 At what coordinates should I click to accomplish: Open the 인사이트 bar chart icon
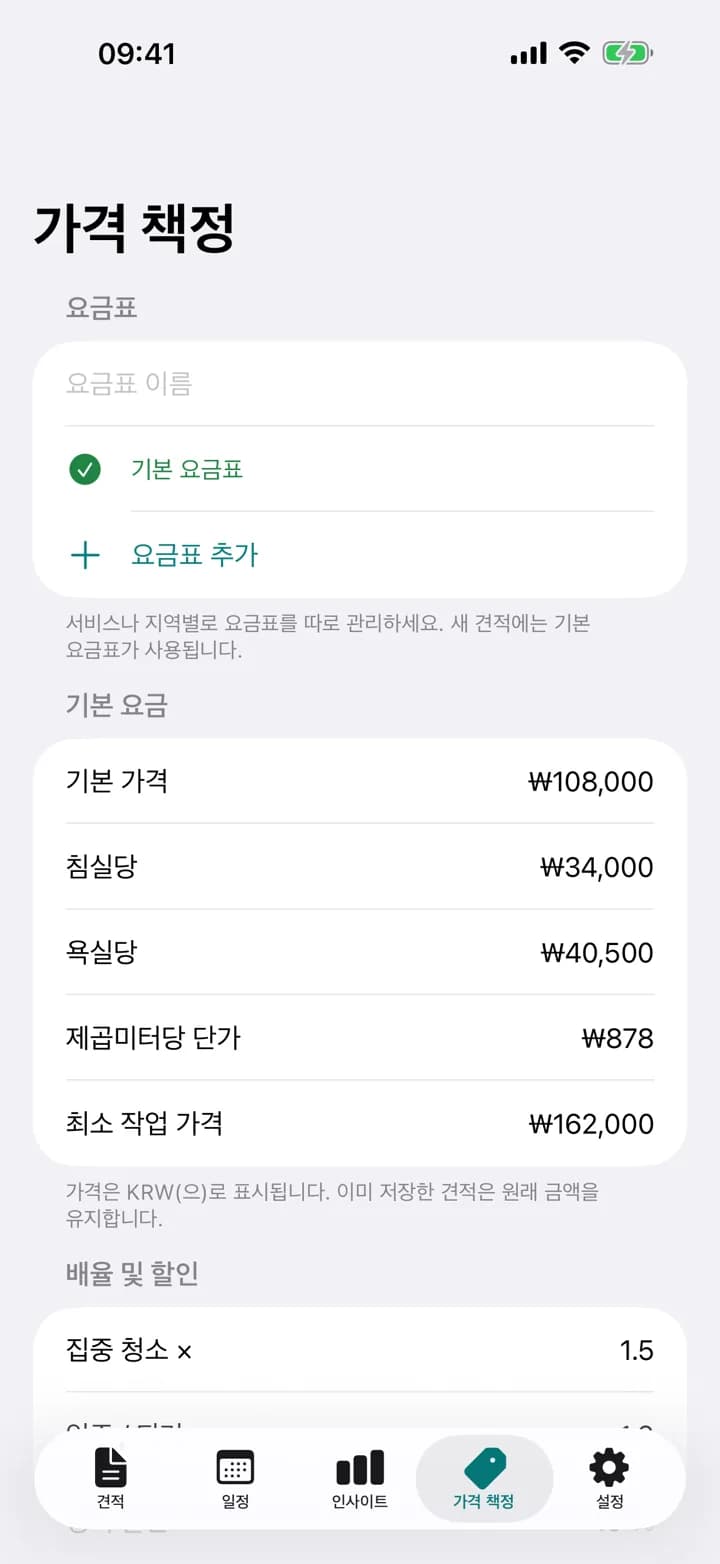pos(360,1468)
